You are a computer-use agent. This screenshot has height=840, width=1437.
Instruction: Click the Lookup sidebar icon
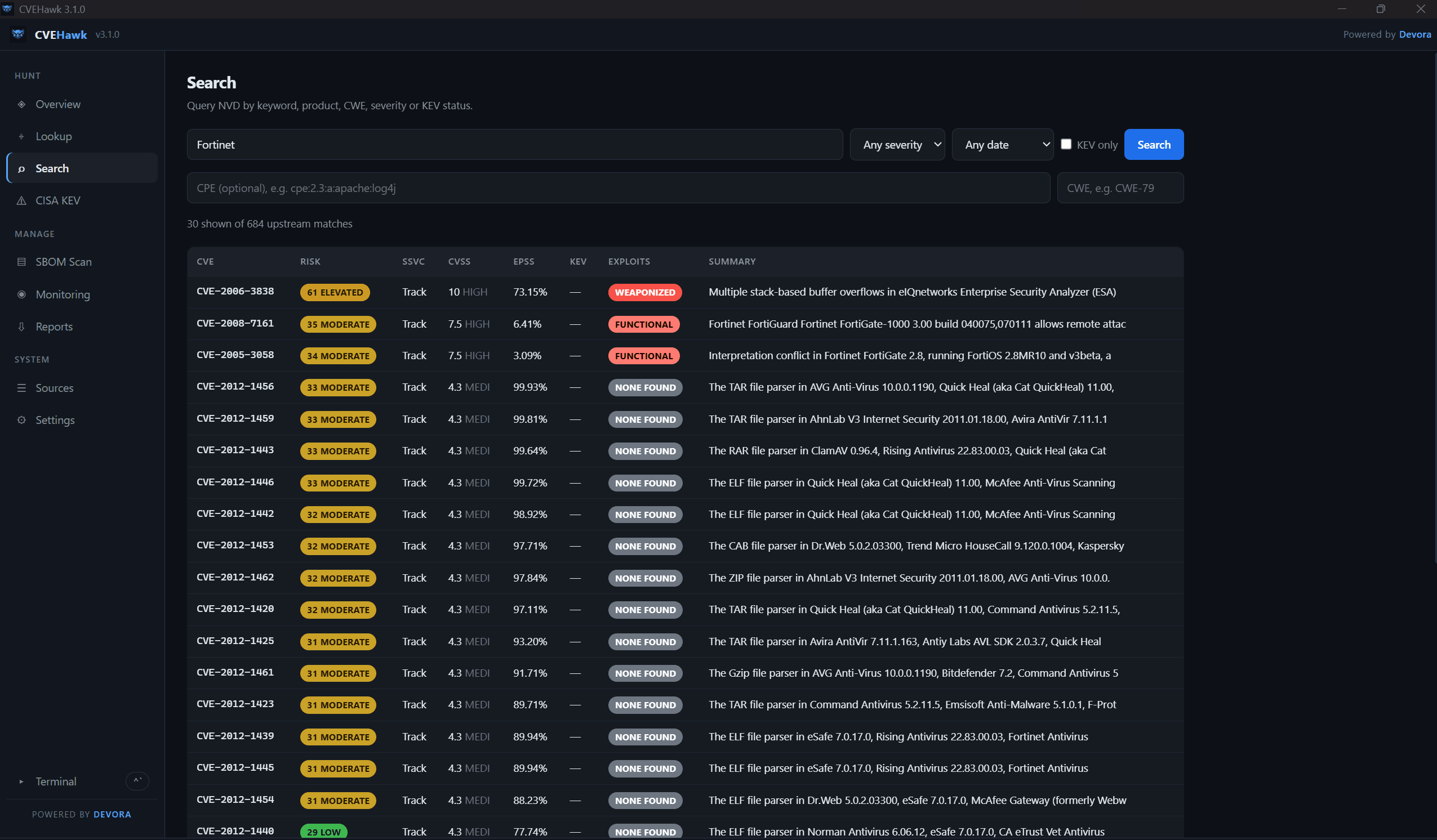click(21, 136)
